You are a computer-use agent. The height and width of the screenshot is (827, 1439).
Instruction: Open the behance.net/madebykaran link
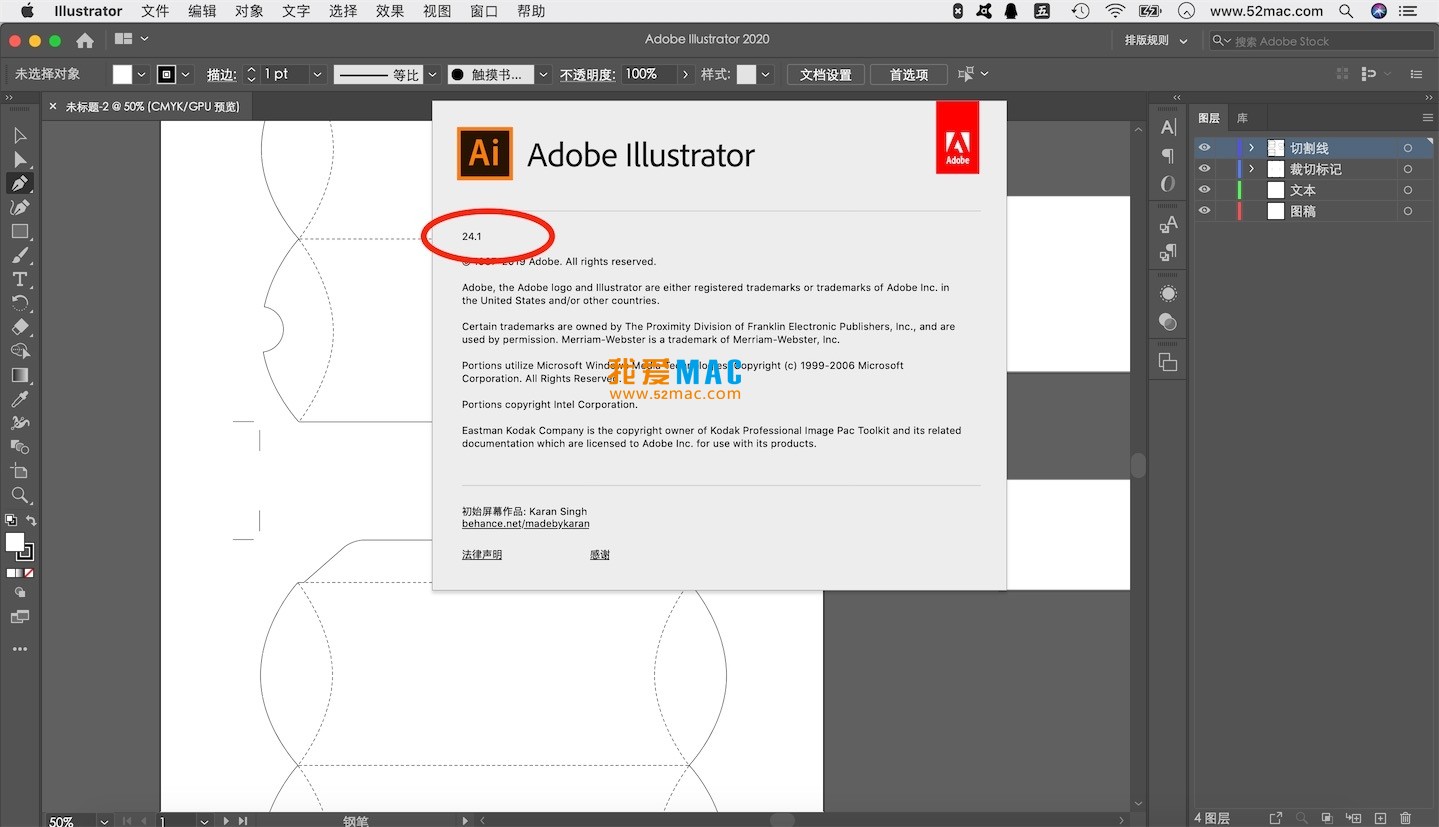click(x=525, y=523)
